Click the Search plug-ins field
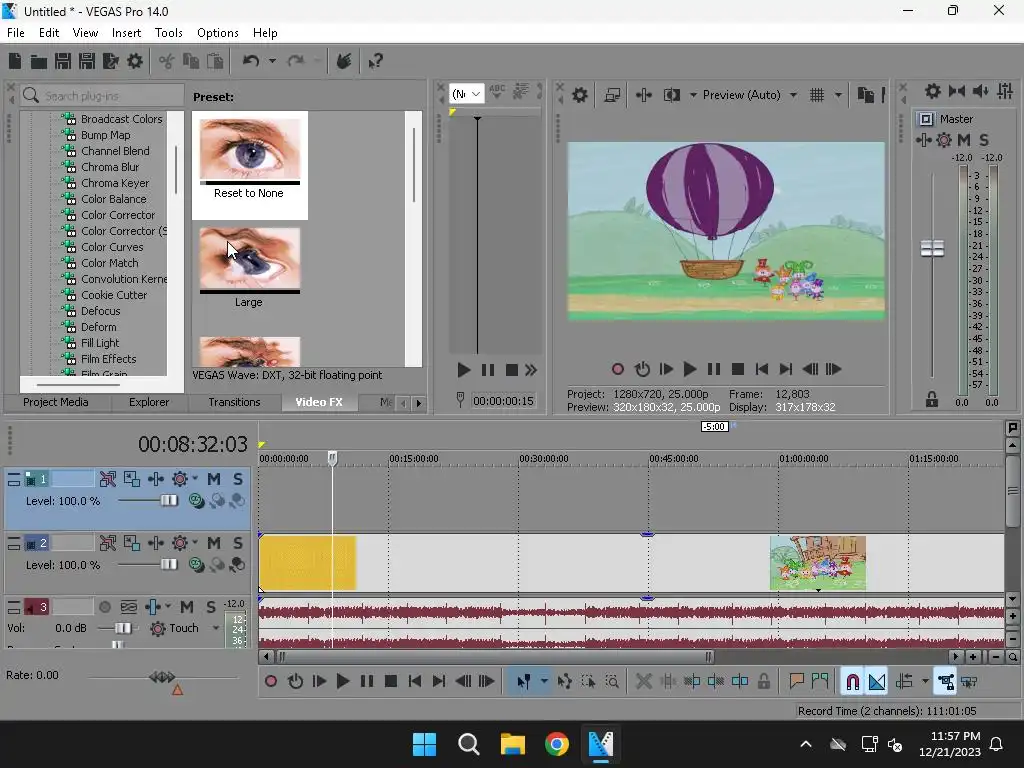 103,96
